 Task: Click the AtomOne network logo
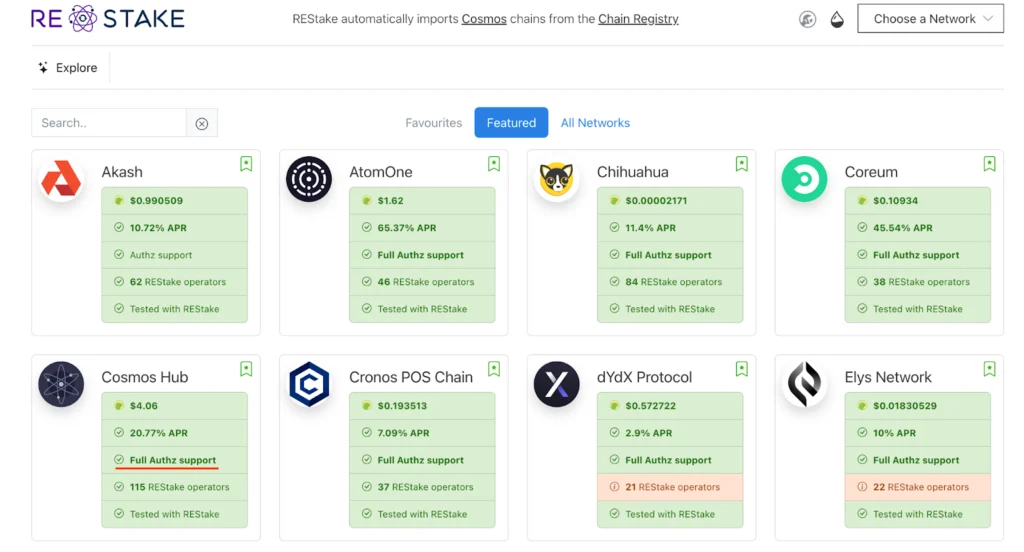(309, 180)
